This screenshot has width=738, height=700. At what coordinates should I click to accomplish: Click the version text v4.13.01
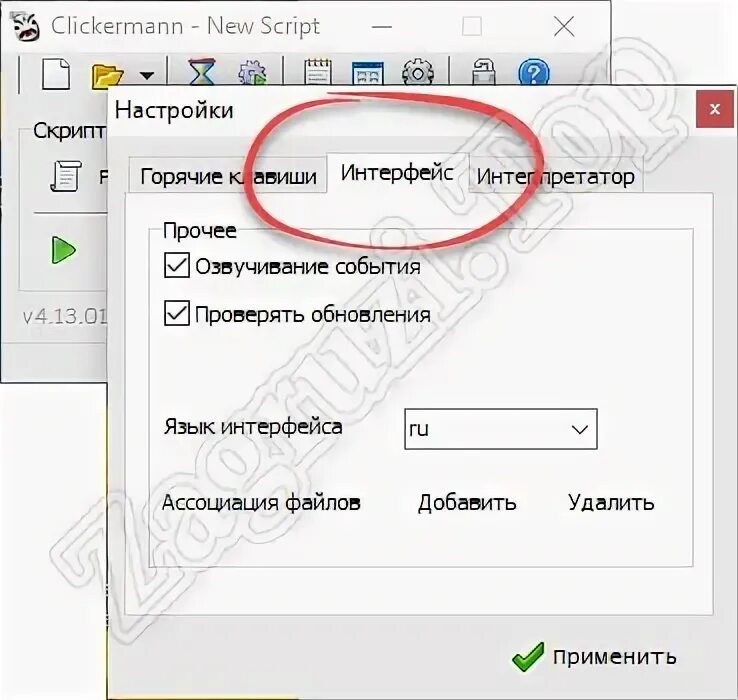coord(65,316)
